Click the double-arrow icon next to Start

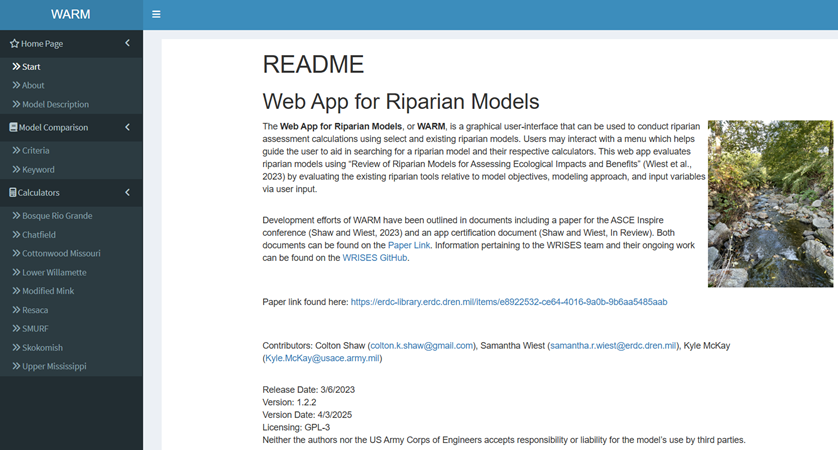tap(16, 66)
